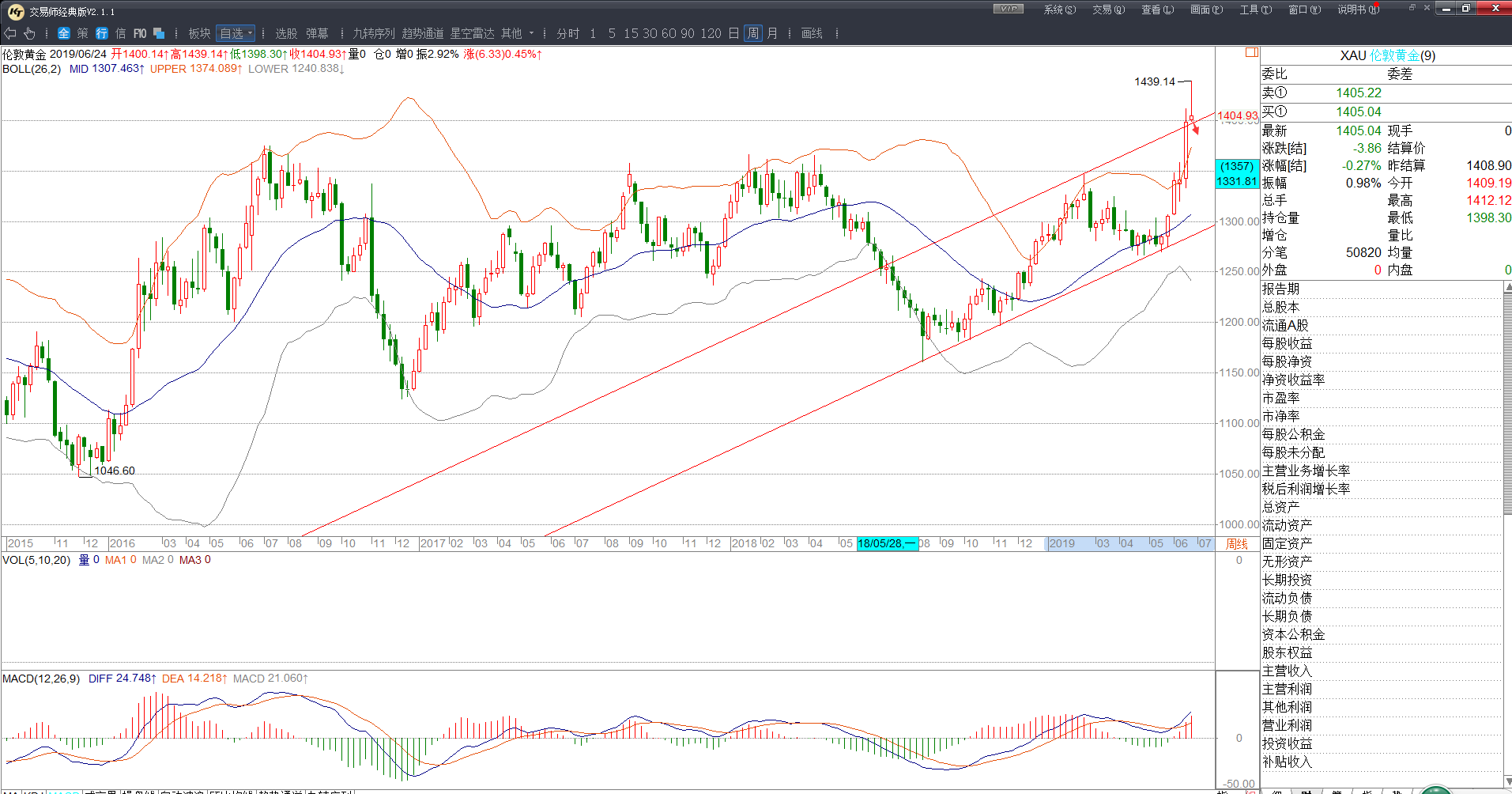Click the 周线 label beside time axis
Image resolution: width=1512 pixels, height=794 pixels.
pyautogui.click(x=1237, y=543)
